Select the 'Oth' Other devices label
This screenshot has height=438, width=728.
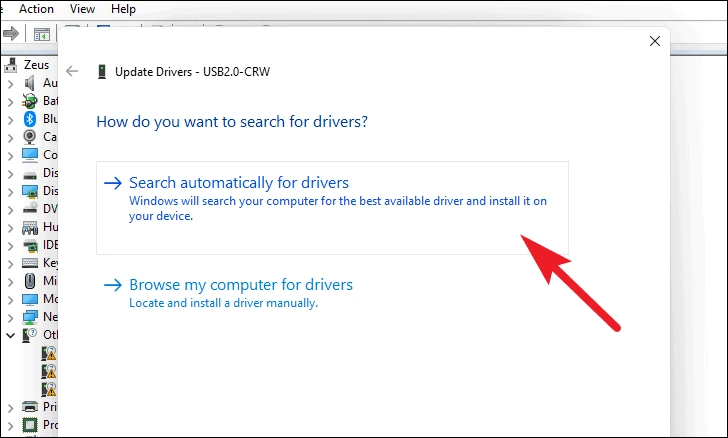50,334
